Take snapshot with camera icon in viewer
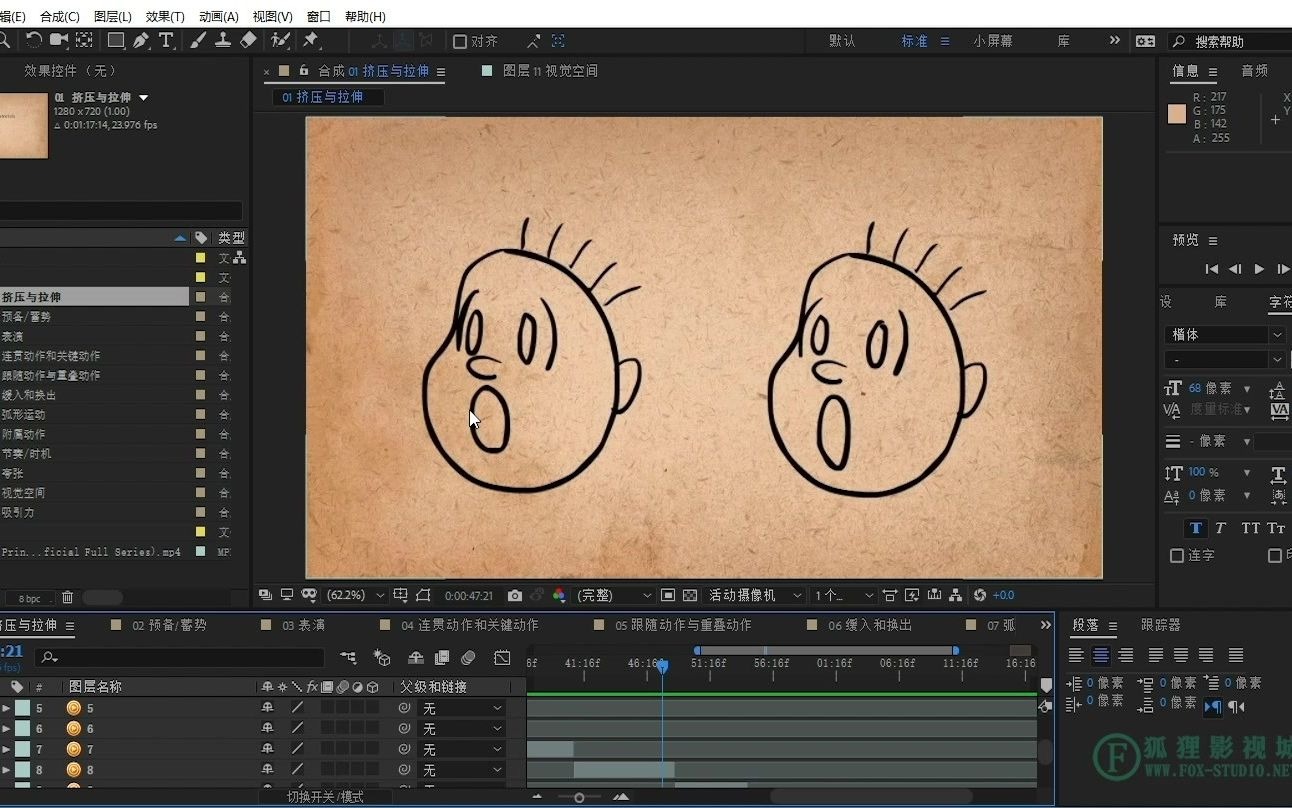The image size is (1292, 808). coord(514,595)
